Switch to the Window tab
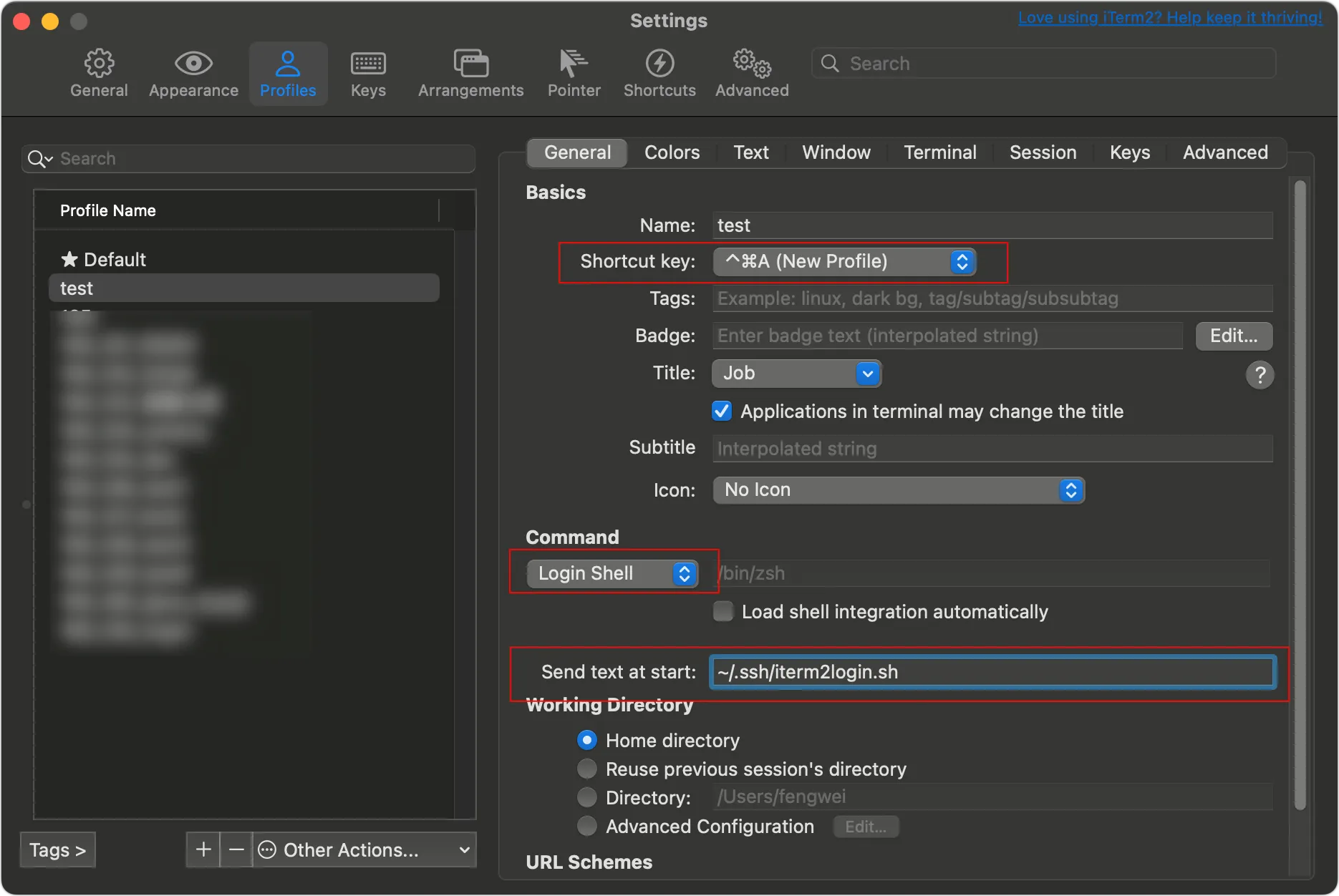The height and width of the screenshot is (896, 1339). pyautogui.click(x=836, y=152)
